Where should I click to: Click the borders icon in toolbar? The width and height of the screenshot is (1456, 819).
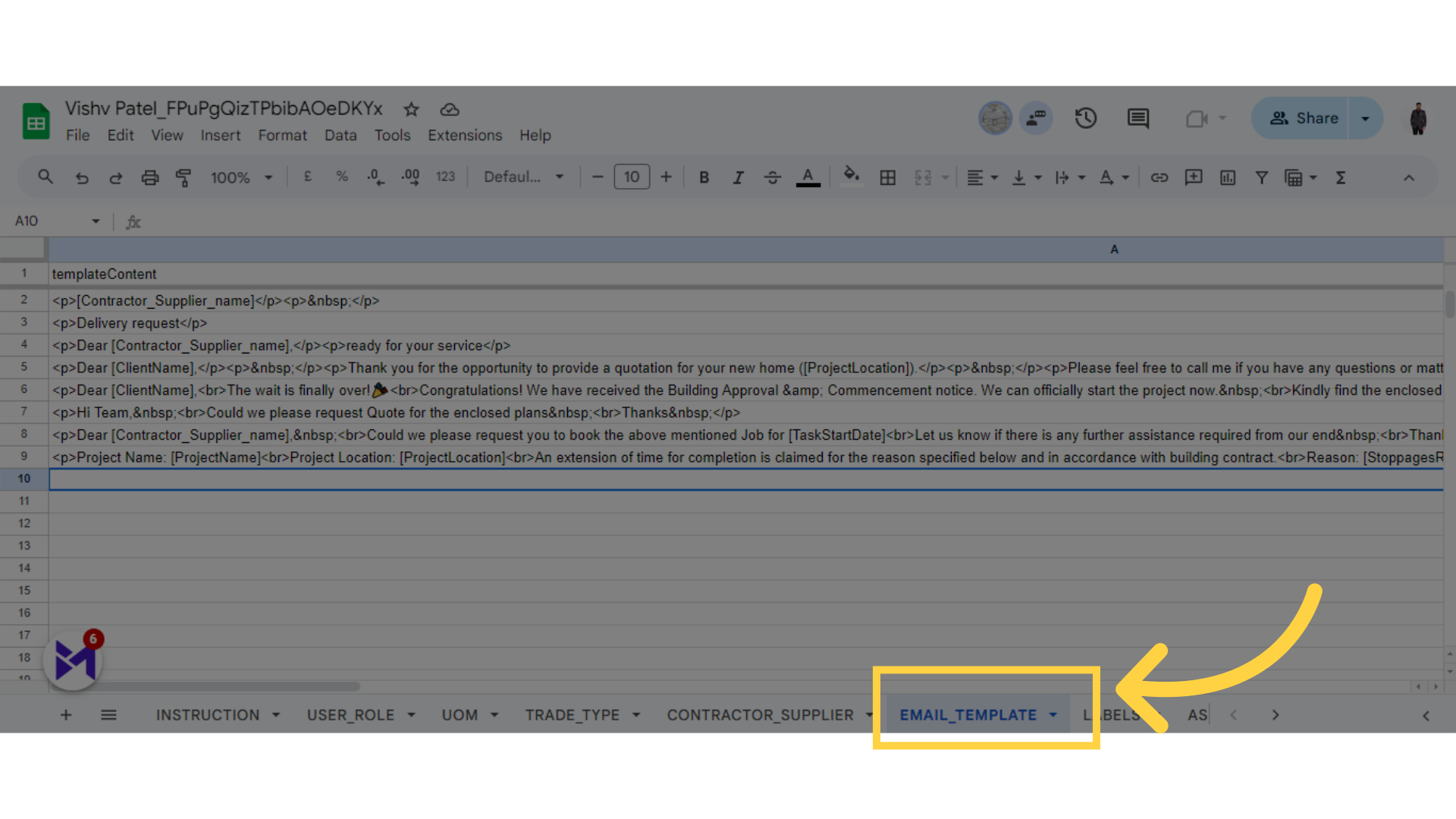pos(888,178)
